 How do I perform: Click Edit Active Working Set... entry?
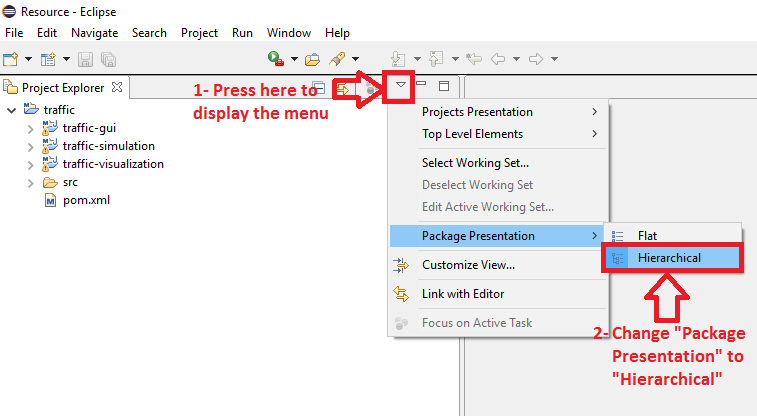click(x=498, y=207)
